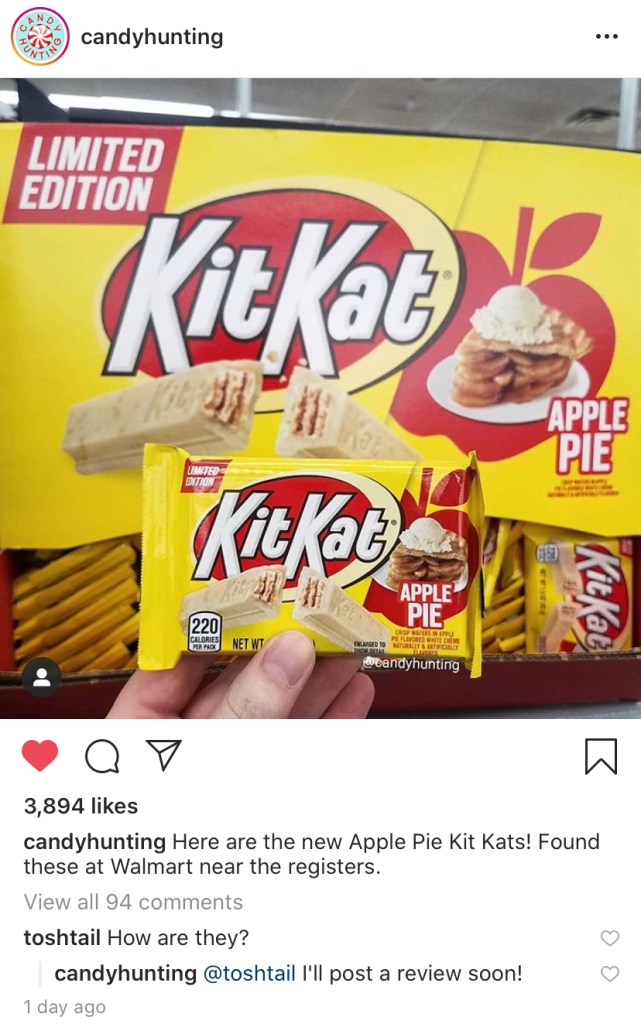View all 94 comments
Viewport: 641px width, 1024px height.
133,902
